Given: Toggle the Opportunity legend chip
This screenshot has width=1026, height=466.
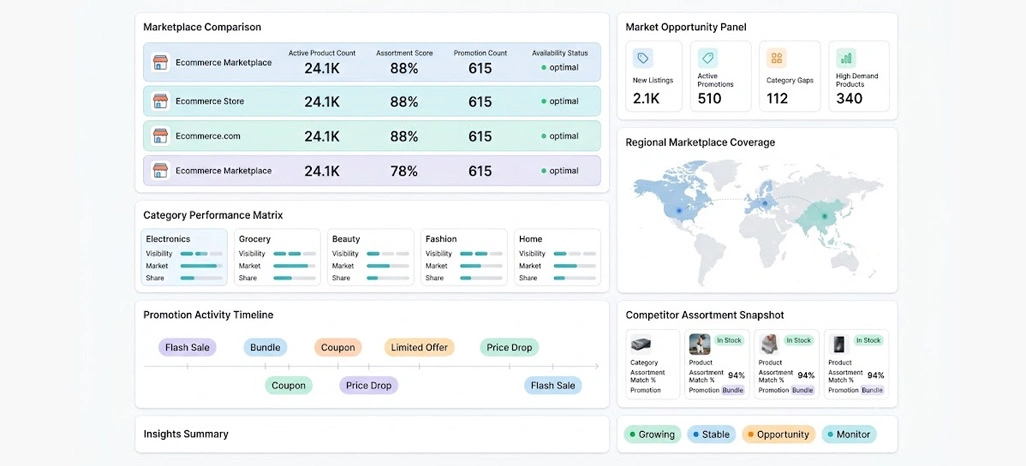Looking at the screenshot, I should (779, 434).
